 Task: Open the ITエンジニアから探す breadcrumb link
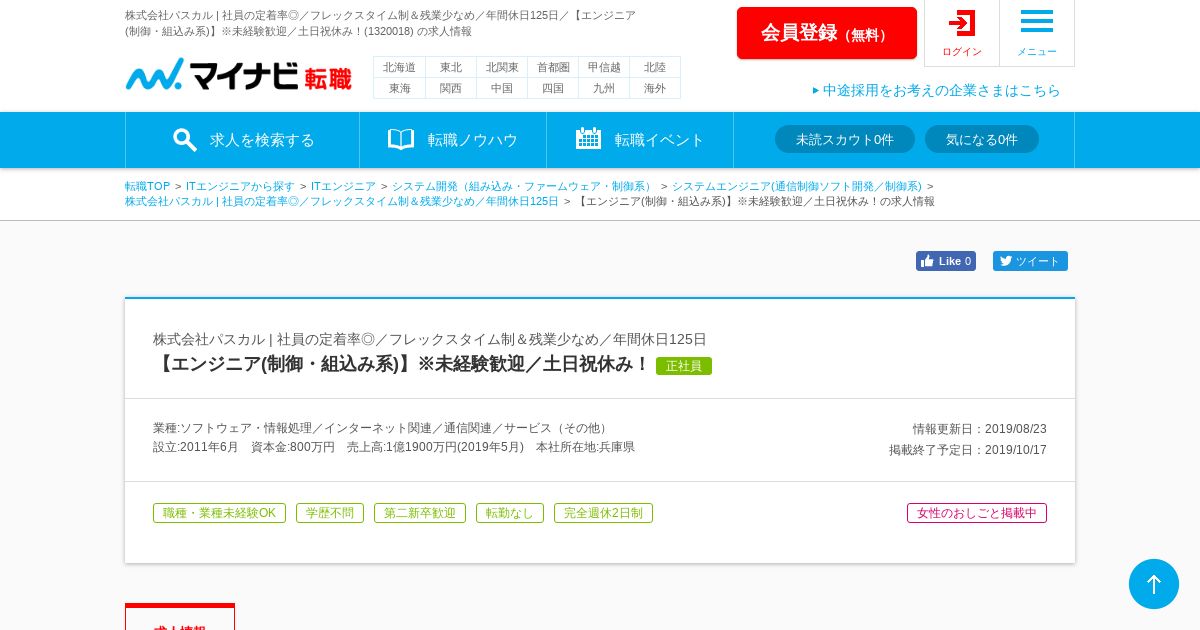[x=240, y=186]
